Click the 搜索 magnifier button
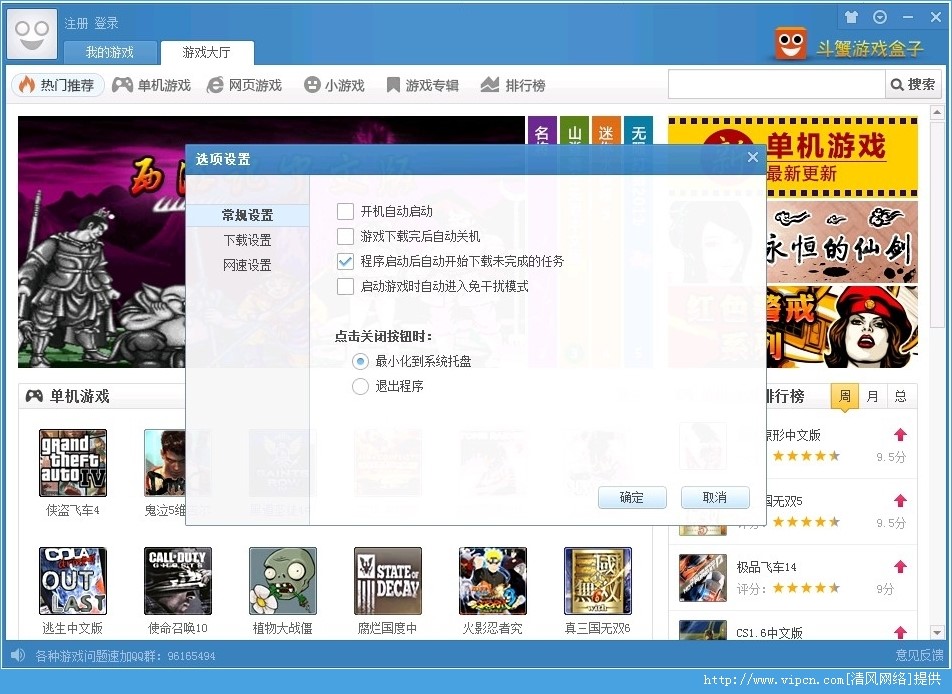The height and width of the screenshot is (694, 952). coord(913,84)
